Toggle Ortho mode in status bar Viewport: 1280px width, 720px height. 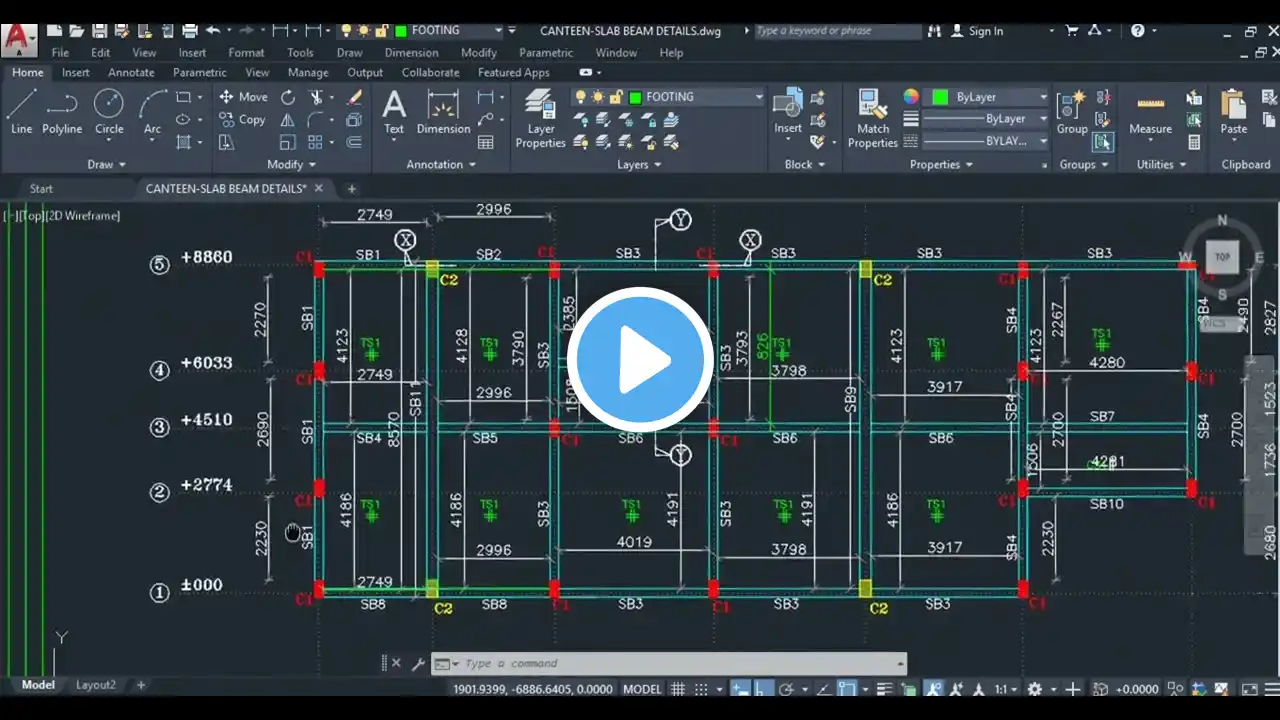tap(763, 689)
